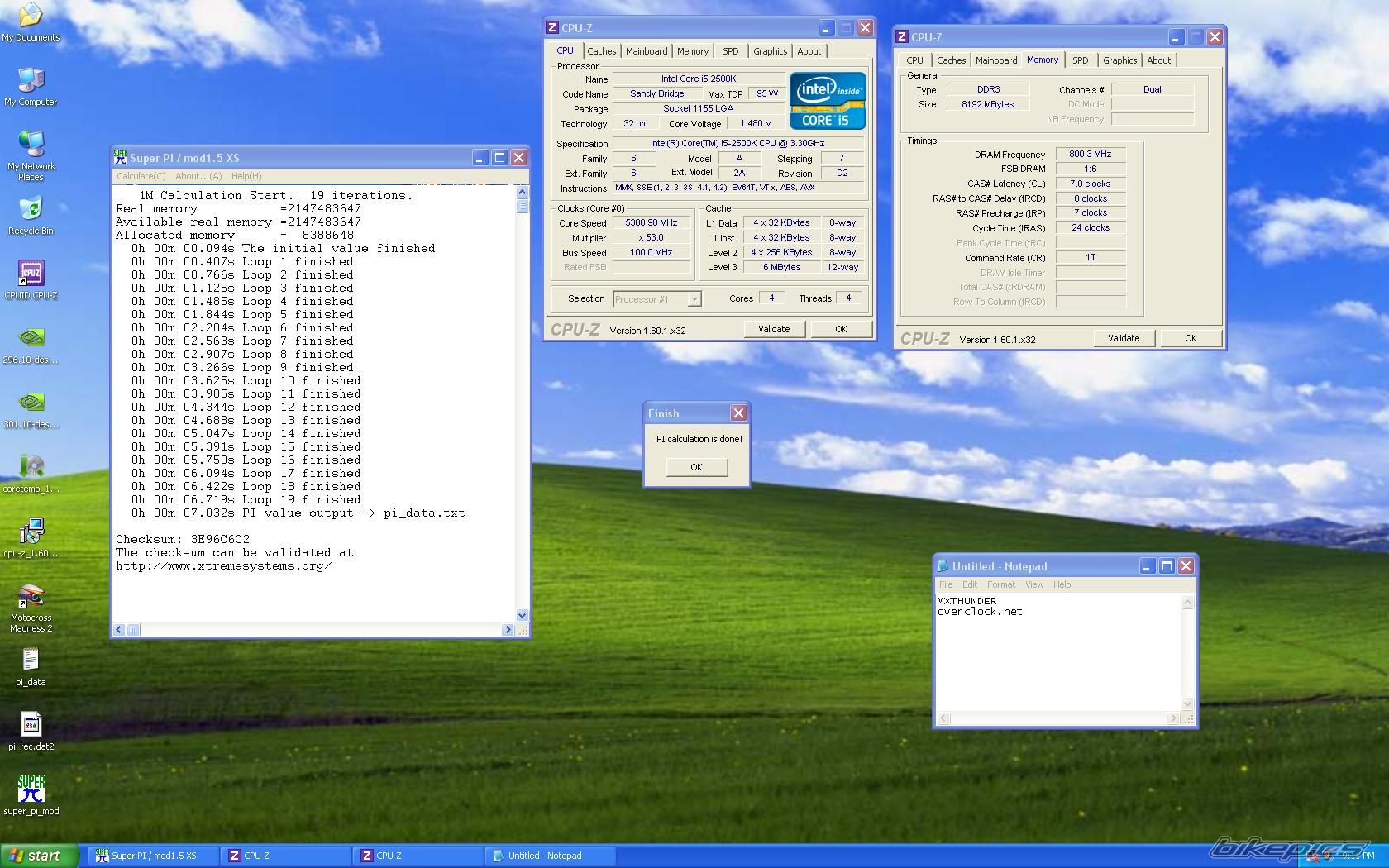Open the Format menu in Notepad
Image resolution: width=1389 pixels, height=868 pixels.
[1000, 584]
